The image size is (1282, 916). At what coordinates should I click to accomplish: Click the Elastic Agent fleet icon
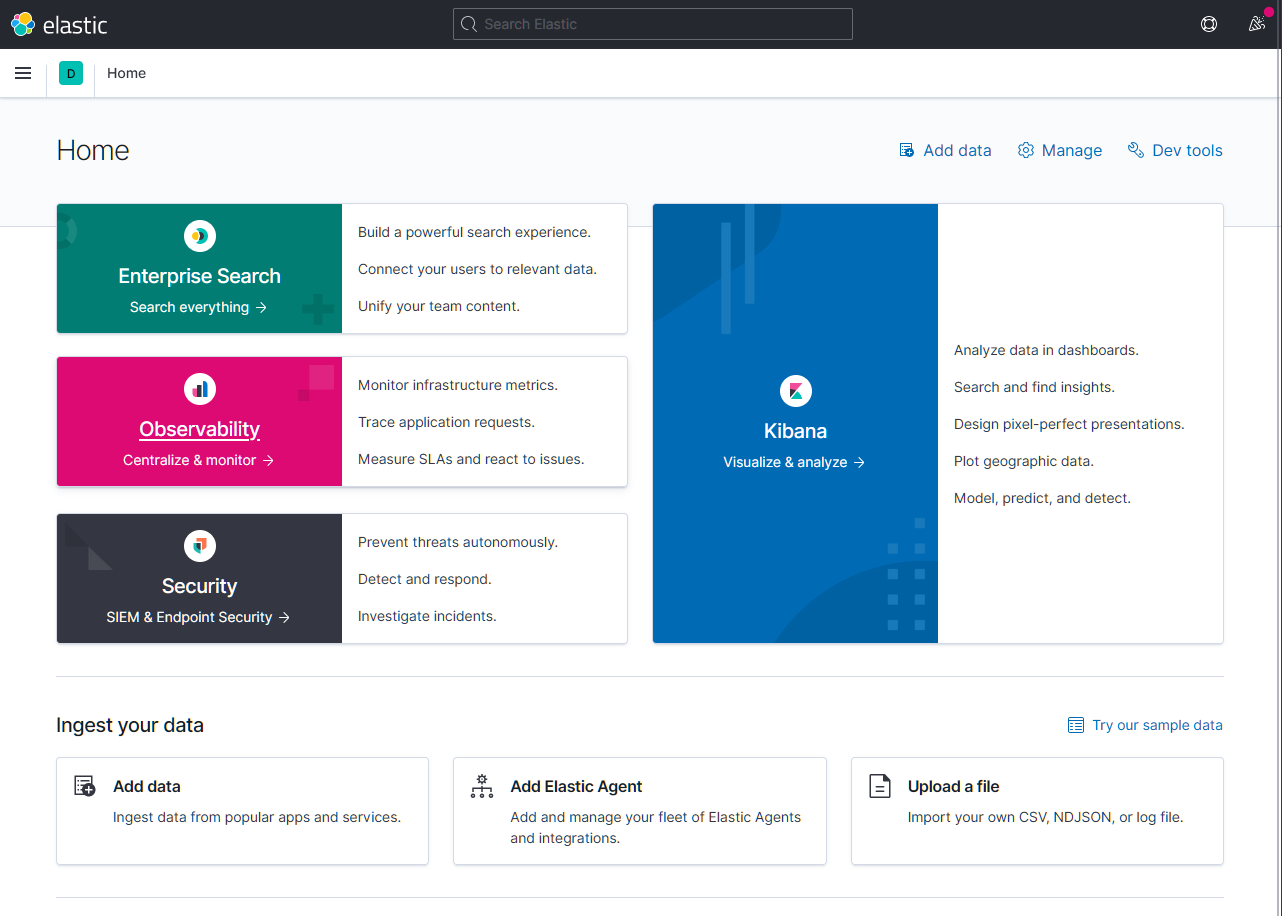482,787
